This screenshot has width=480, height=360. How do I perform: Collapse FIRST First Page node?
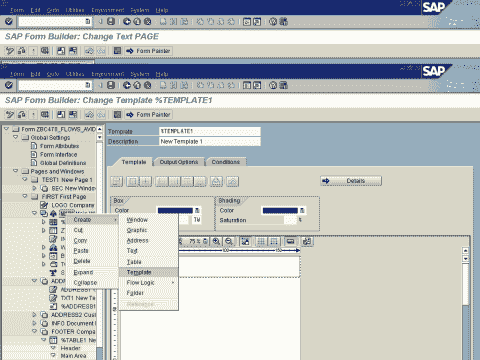(x=25, y=196)
